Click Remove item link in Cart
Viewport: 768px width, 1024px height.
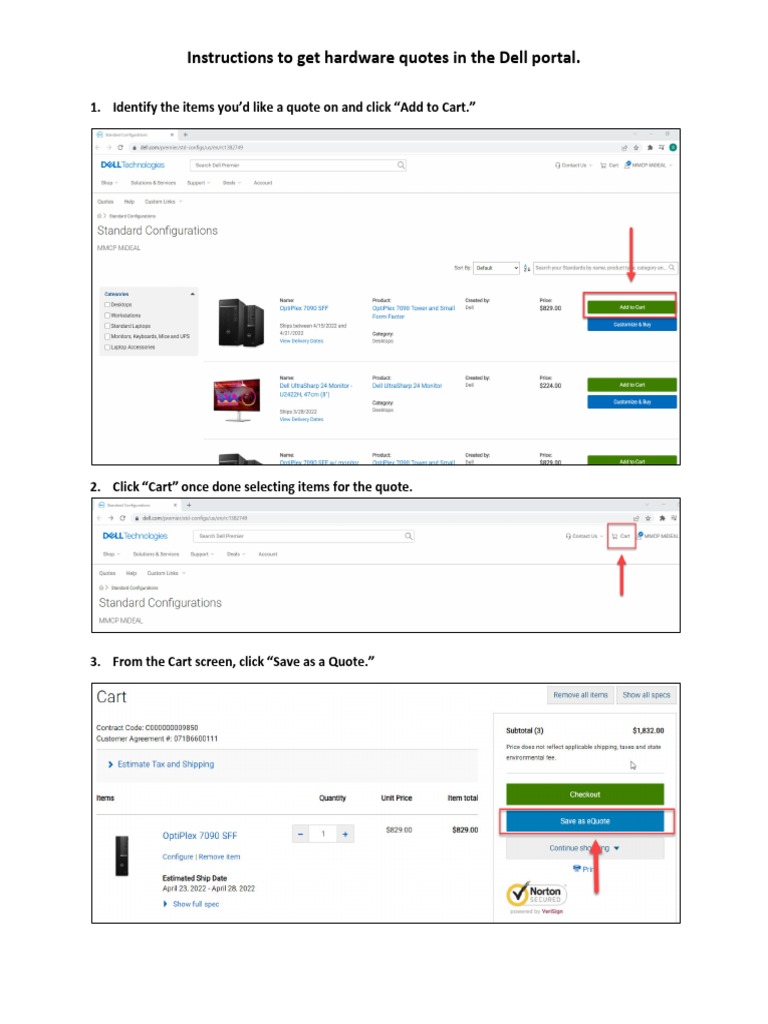(219, 857)
